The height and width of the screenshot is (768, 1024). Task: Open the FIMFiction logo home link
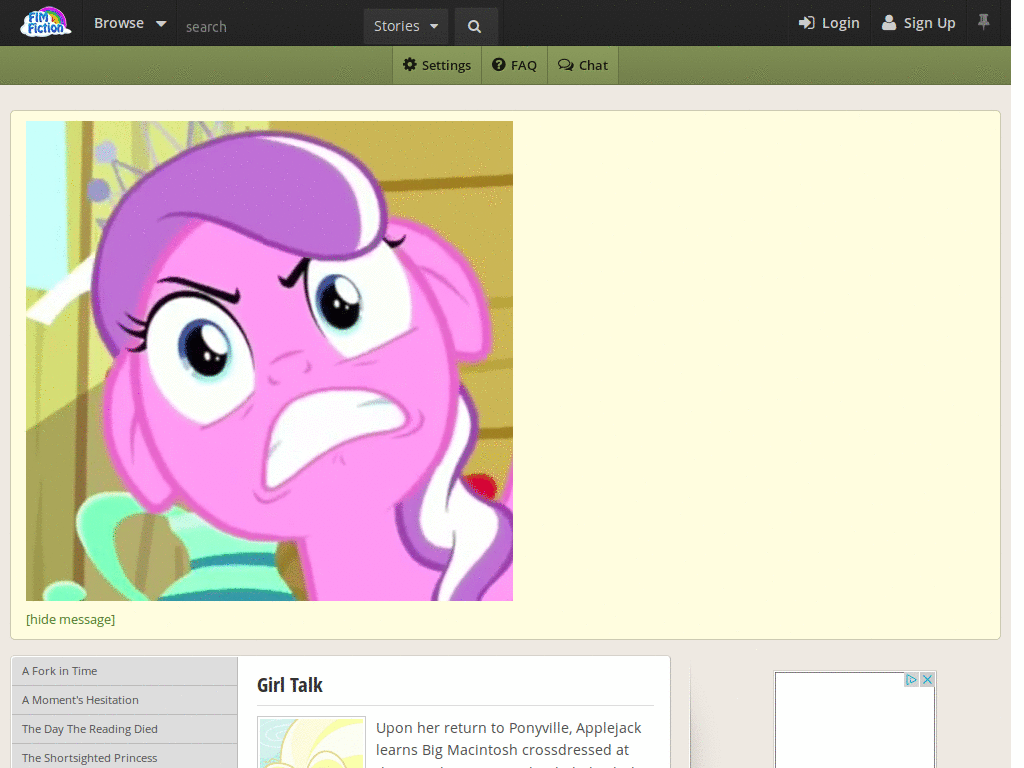[x=45, y=23]
